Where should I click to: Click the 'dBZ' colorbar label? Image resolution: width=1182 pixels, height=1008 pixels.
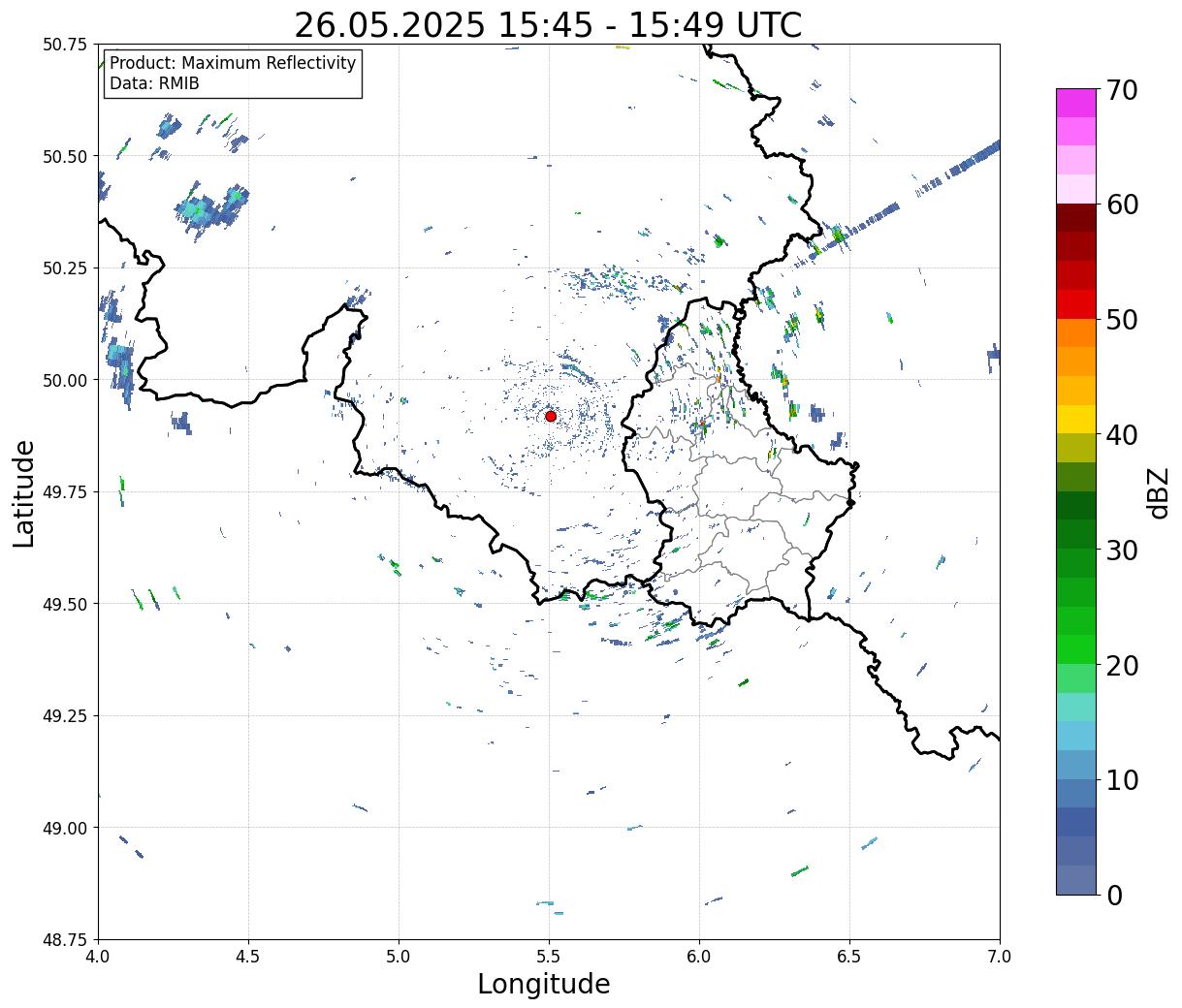point(1158,492)
